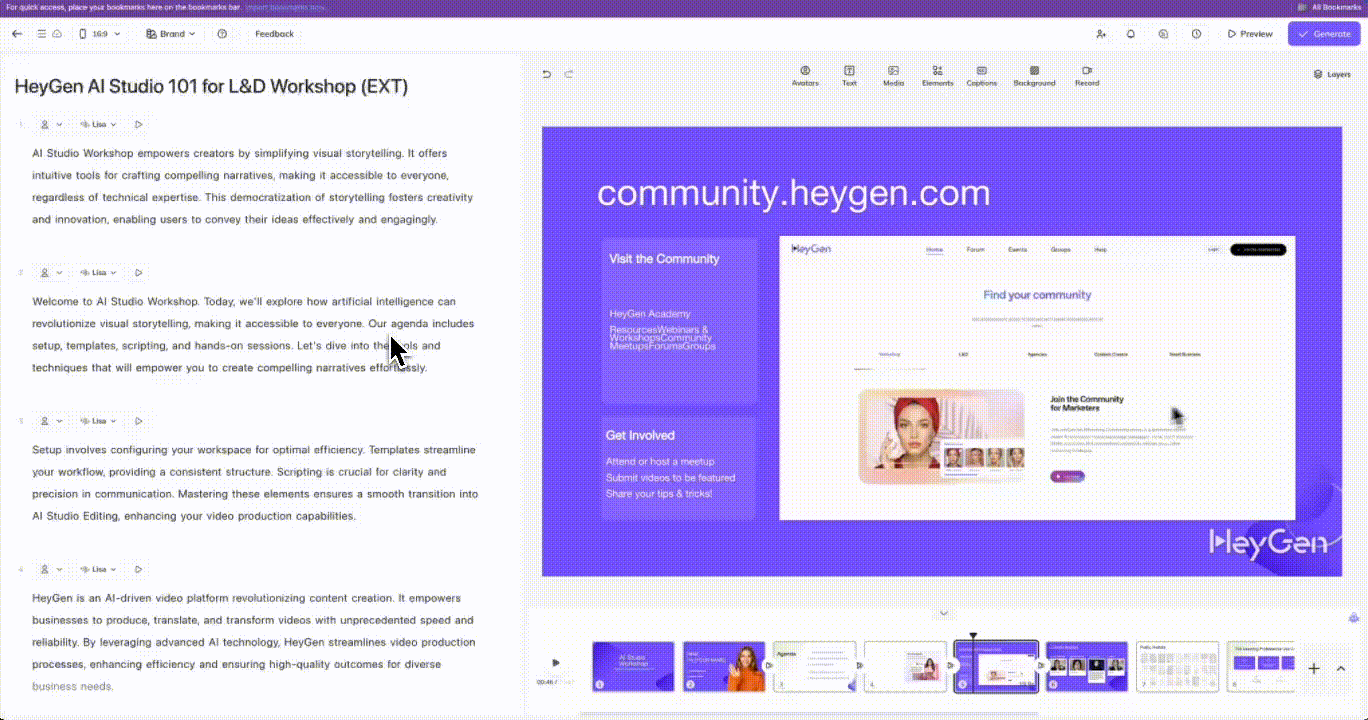Collapse the timeline with the chevron above it
The image size is (1368, 720).
(x=944, y=613)
